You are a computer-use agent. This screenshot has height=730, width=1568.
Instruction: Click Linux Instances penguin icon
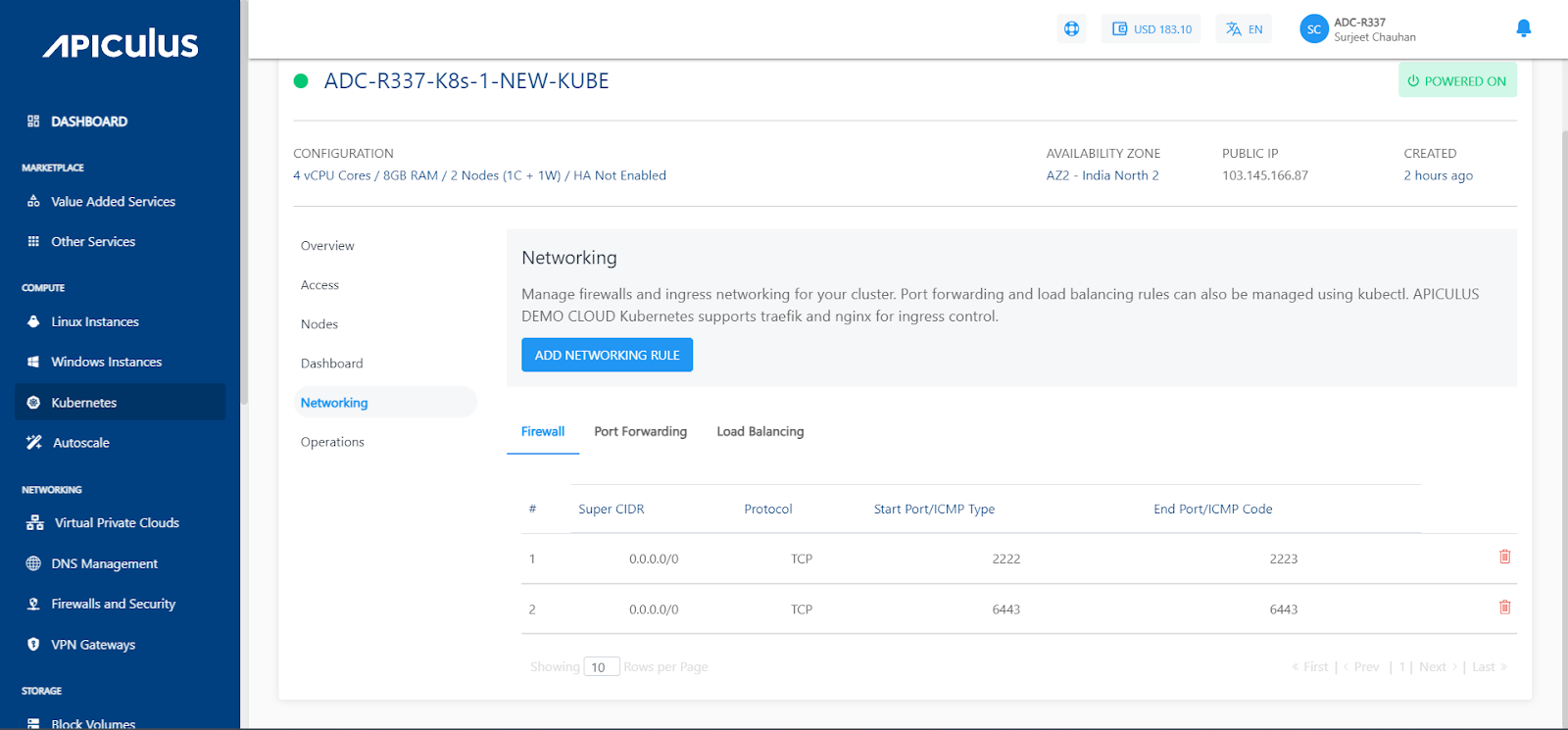[33, 321]
